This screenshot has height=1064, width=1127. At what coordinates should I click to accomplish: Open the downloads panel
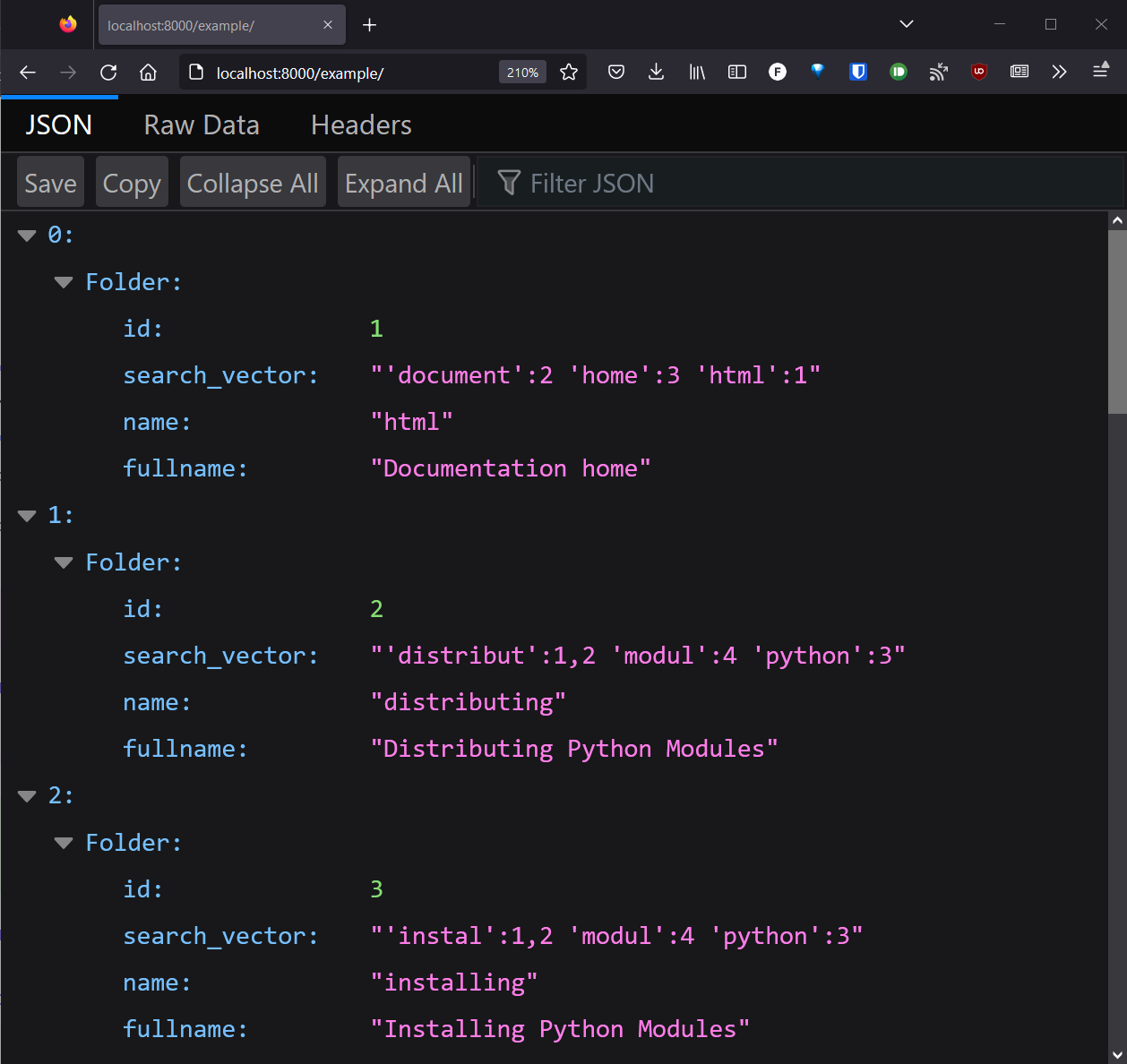(656, 72)
